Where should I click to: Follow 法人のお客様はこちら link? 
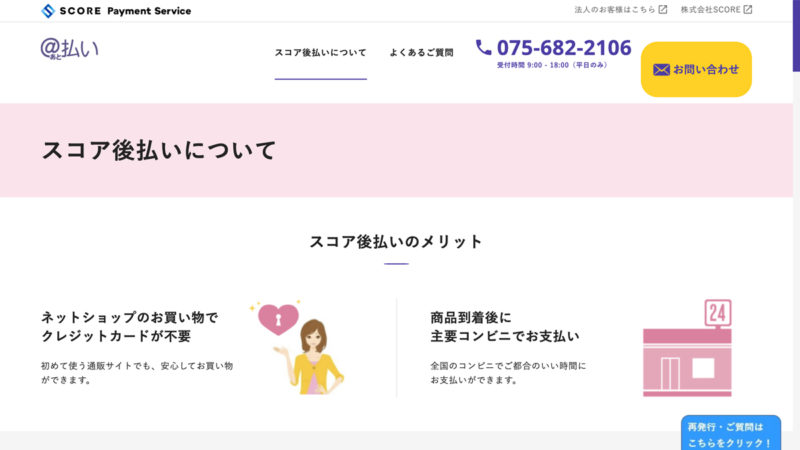pyautogui.click(x=615, y=10)
